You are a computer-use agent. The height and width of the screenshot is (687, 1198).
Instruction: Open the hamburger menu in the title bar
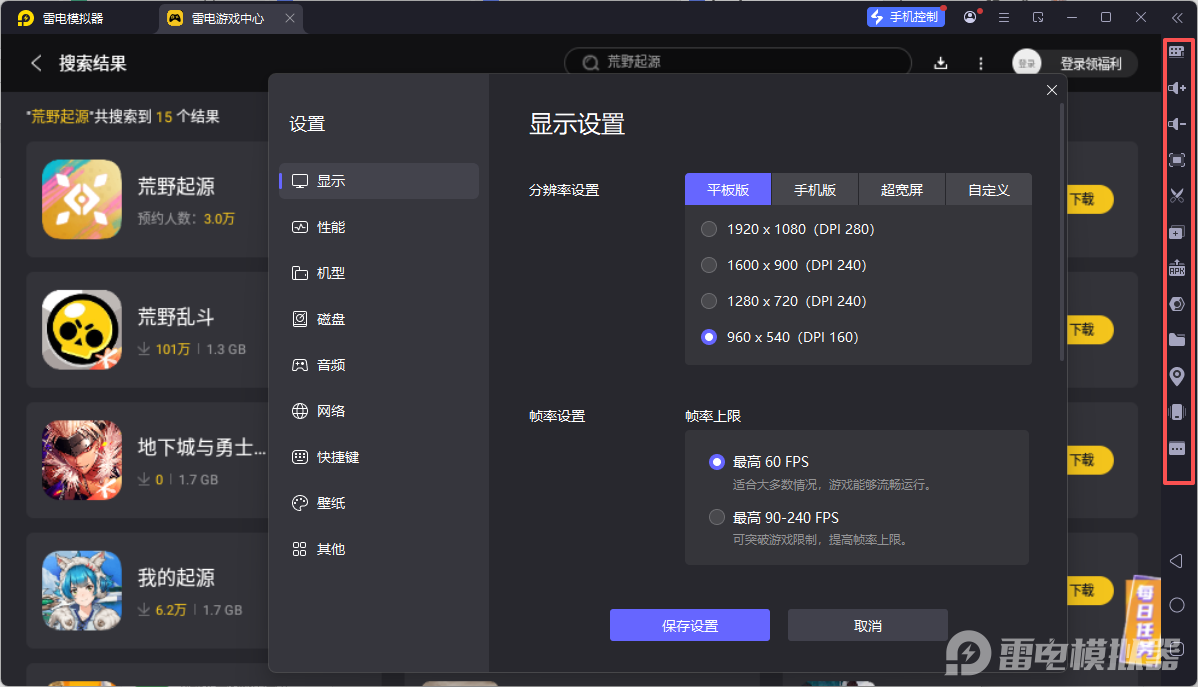(1004, 17)
